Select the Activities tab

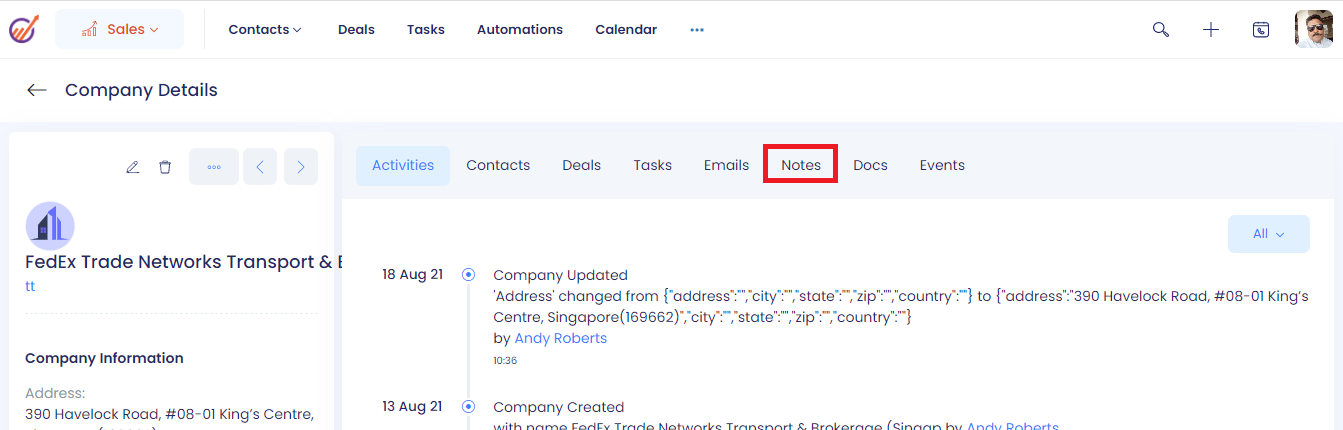(x=403, y=165)
